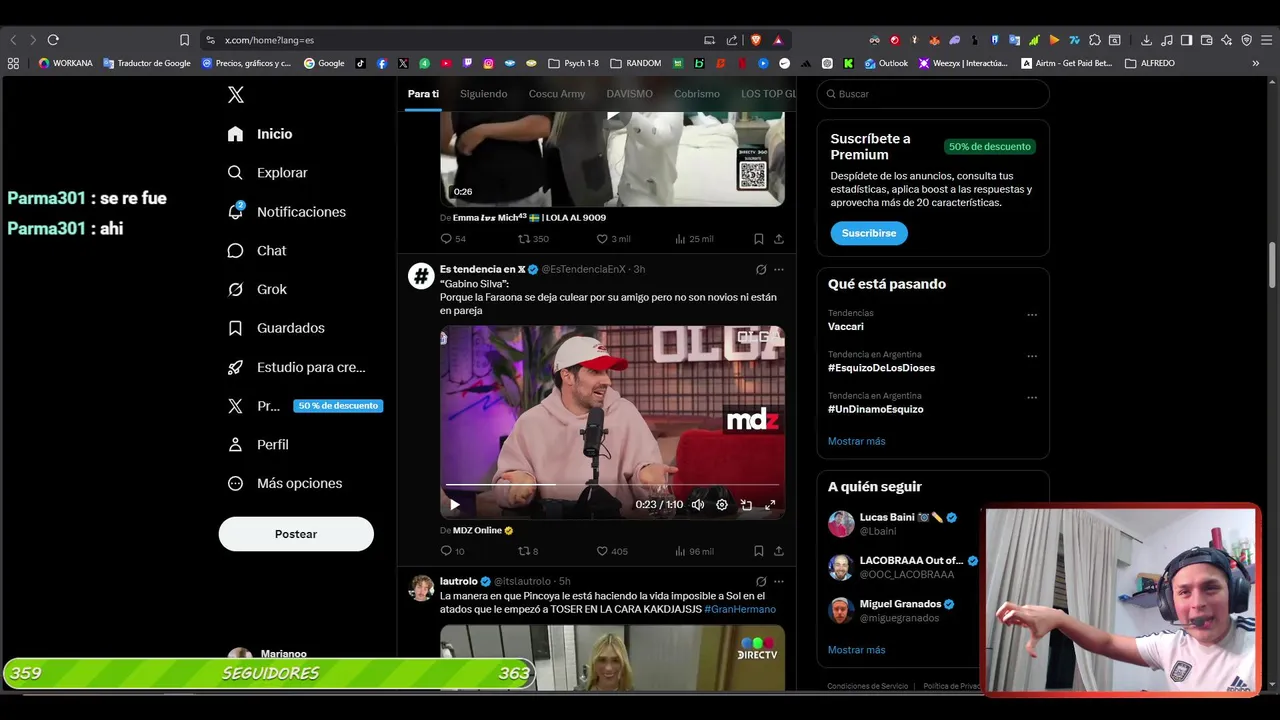Viewport: 1280px width, 720px height.
Task: Mute the MDZ video
Action: click(x=698, y=505)
